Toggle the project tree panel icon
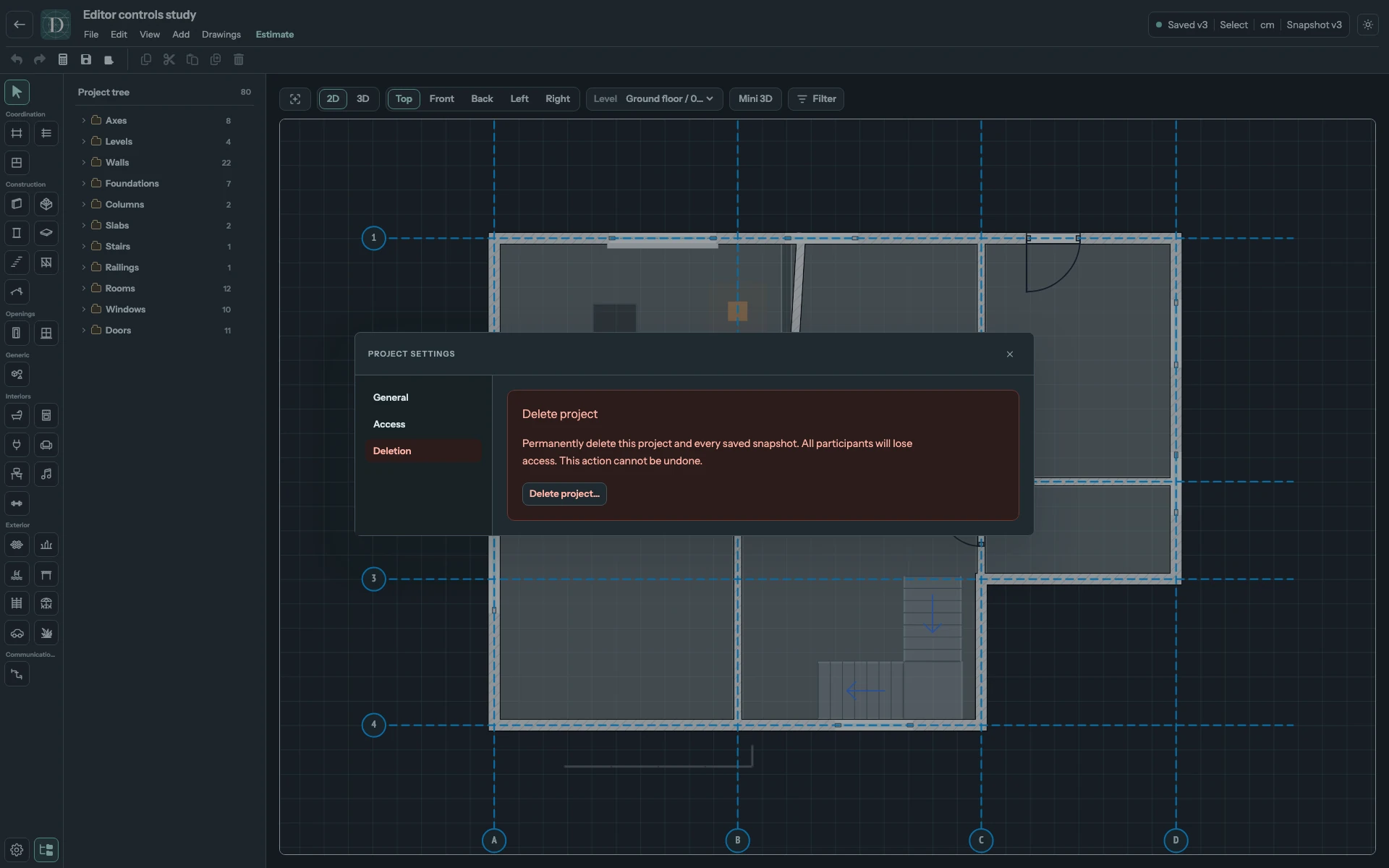The image size is (1389, 868). [x=46, y=850]
